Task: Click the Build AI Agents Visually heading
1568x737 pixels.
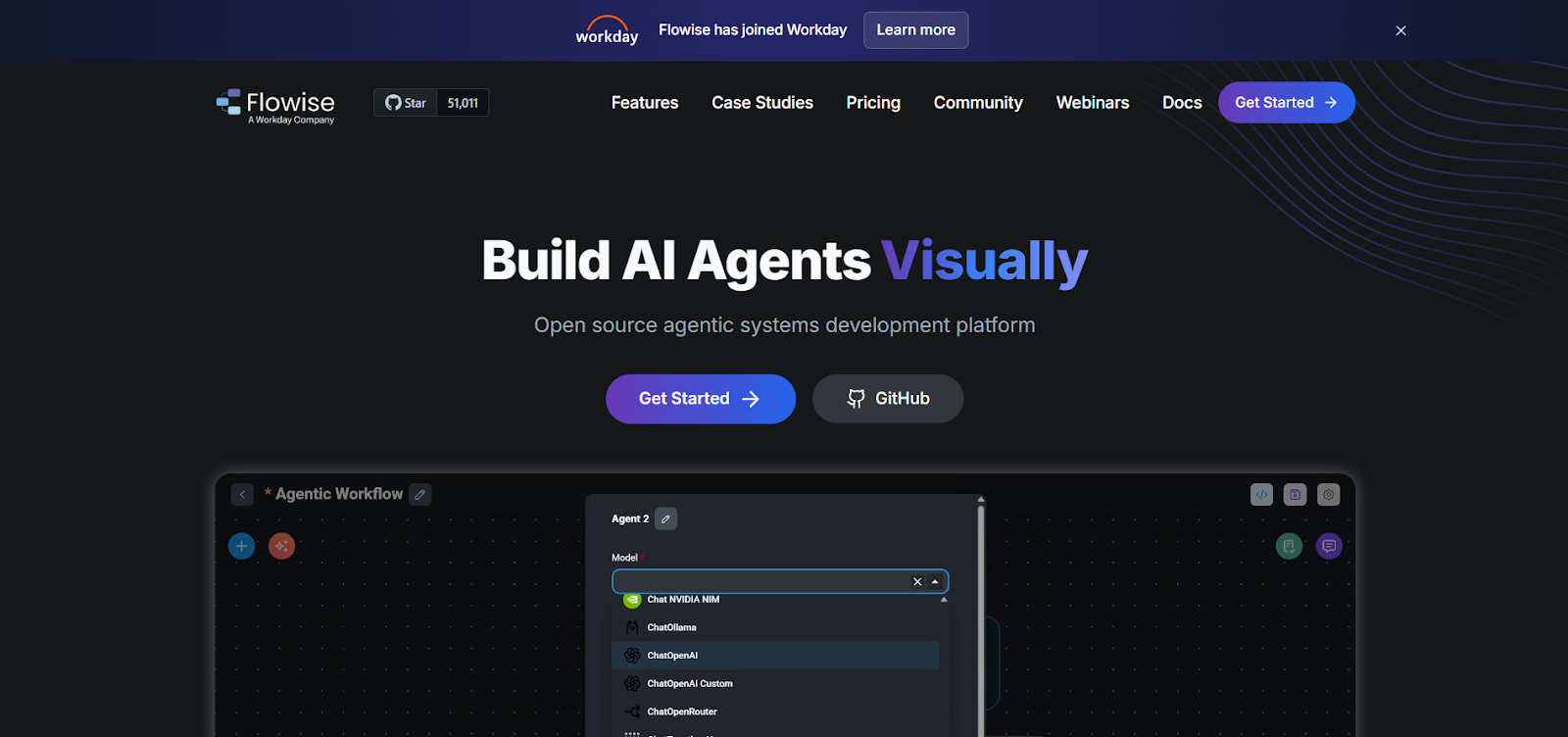Action: point(784,262)
